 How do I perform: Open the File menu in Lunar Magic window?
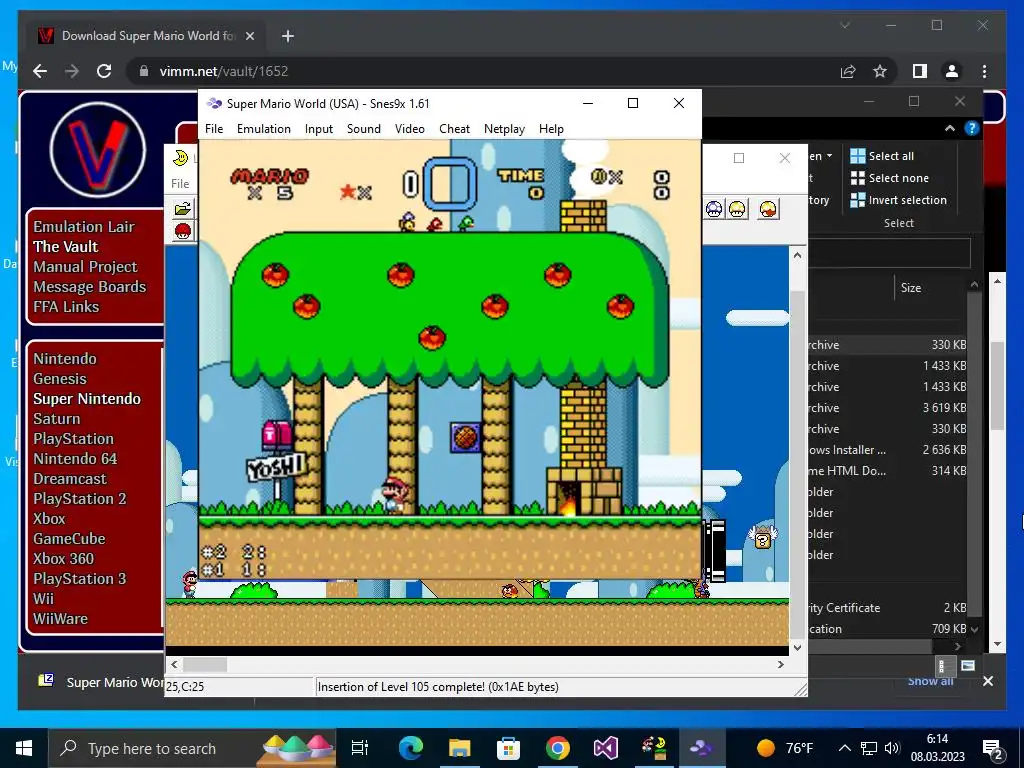(x=180, y=184)
